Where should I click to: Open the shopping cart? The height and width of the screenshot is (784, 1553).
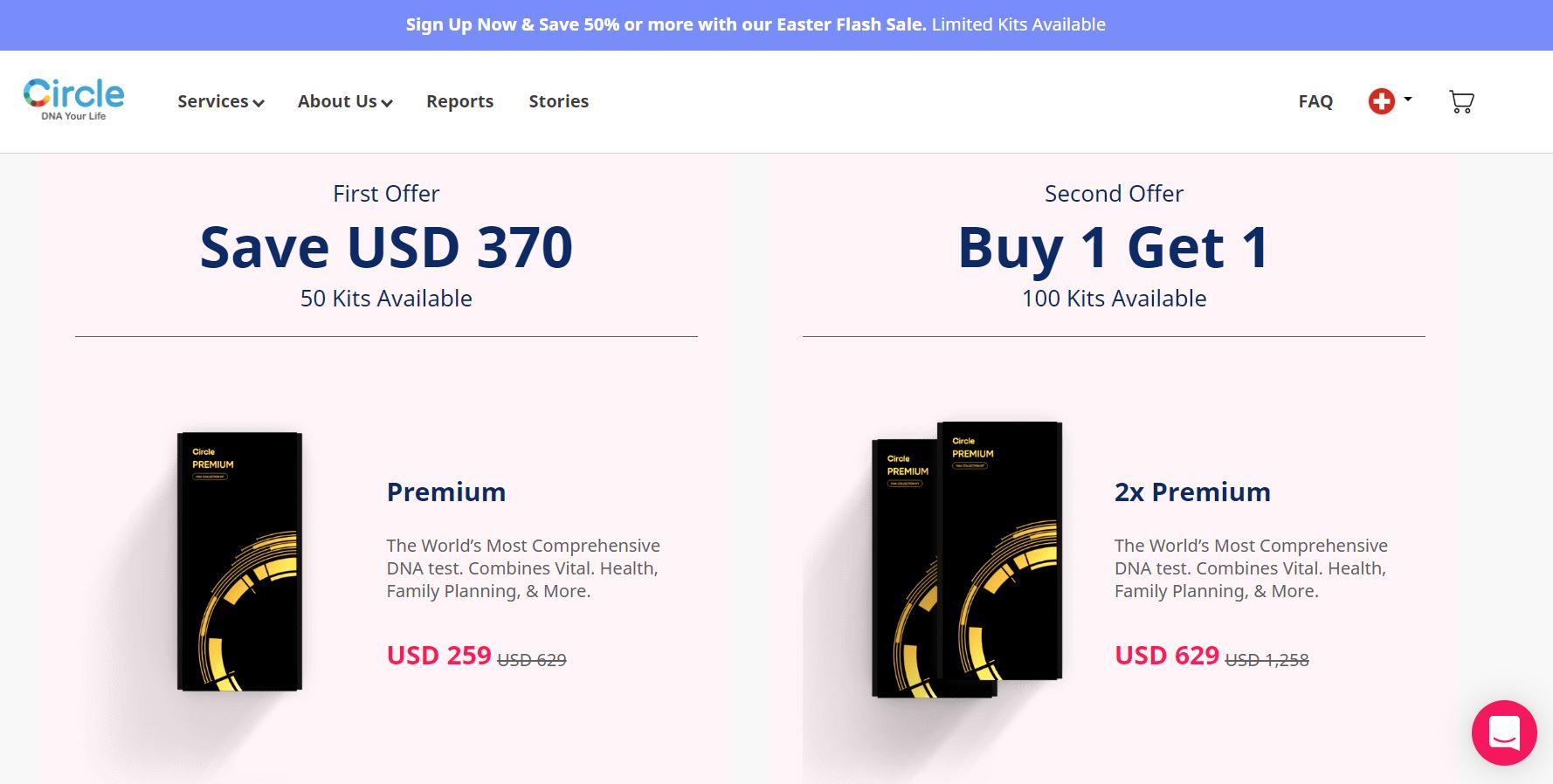pos(1461,101)
